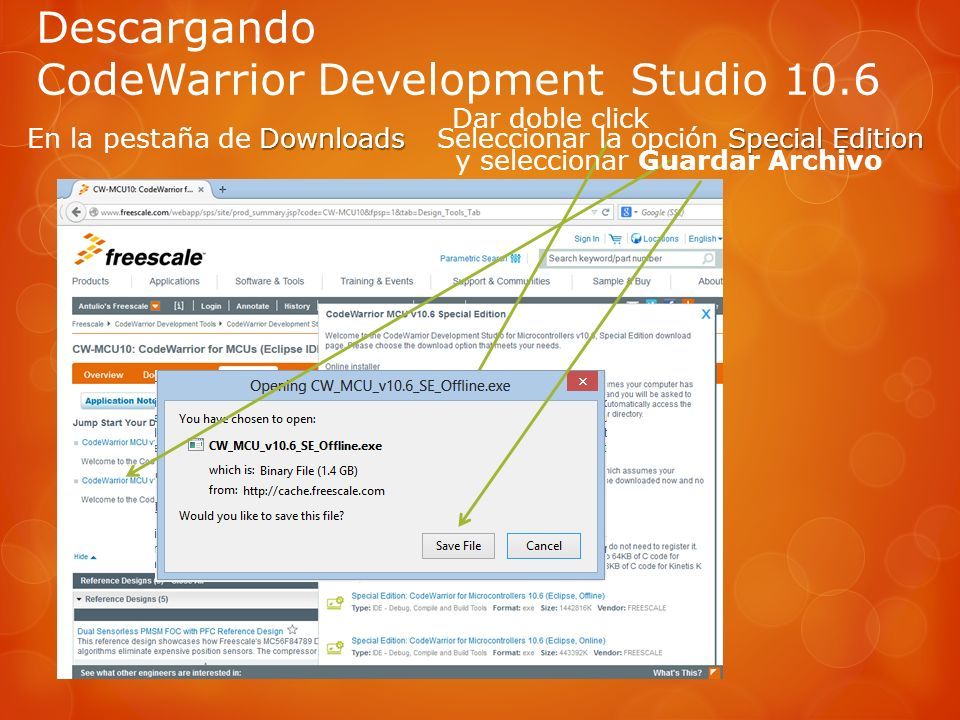Switch to the Overview tab

[x=103, y=375]
